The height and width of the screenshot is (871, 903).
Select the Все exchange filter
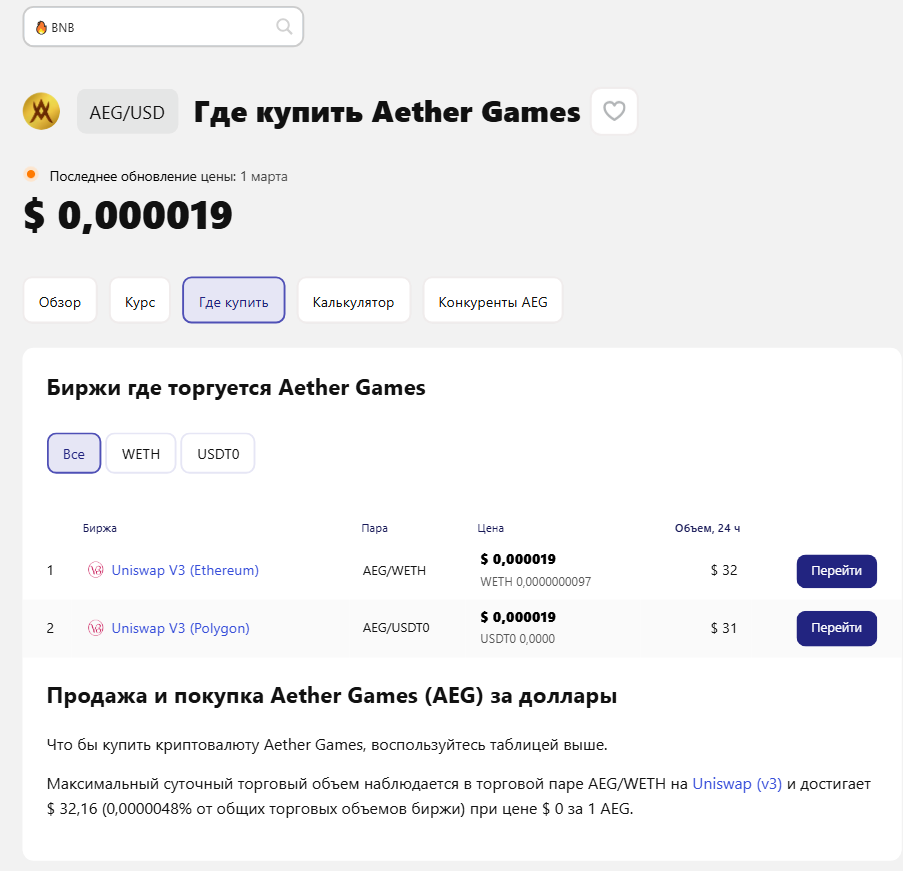click(73, 453)
